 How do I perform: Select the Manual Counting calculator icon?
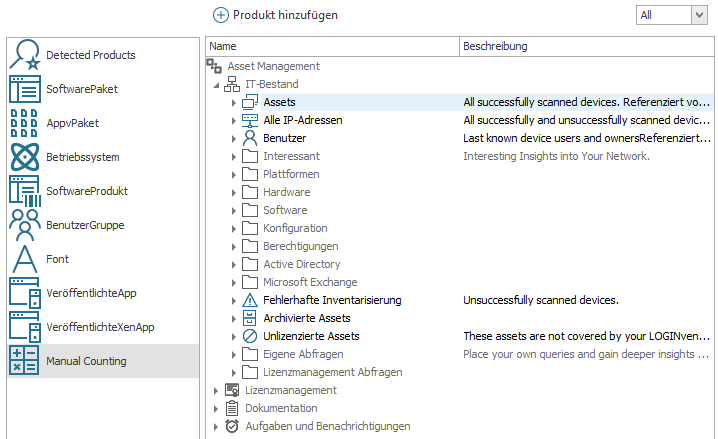pyautogui.click(x=24, y=361)
